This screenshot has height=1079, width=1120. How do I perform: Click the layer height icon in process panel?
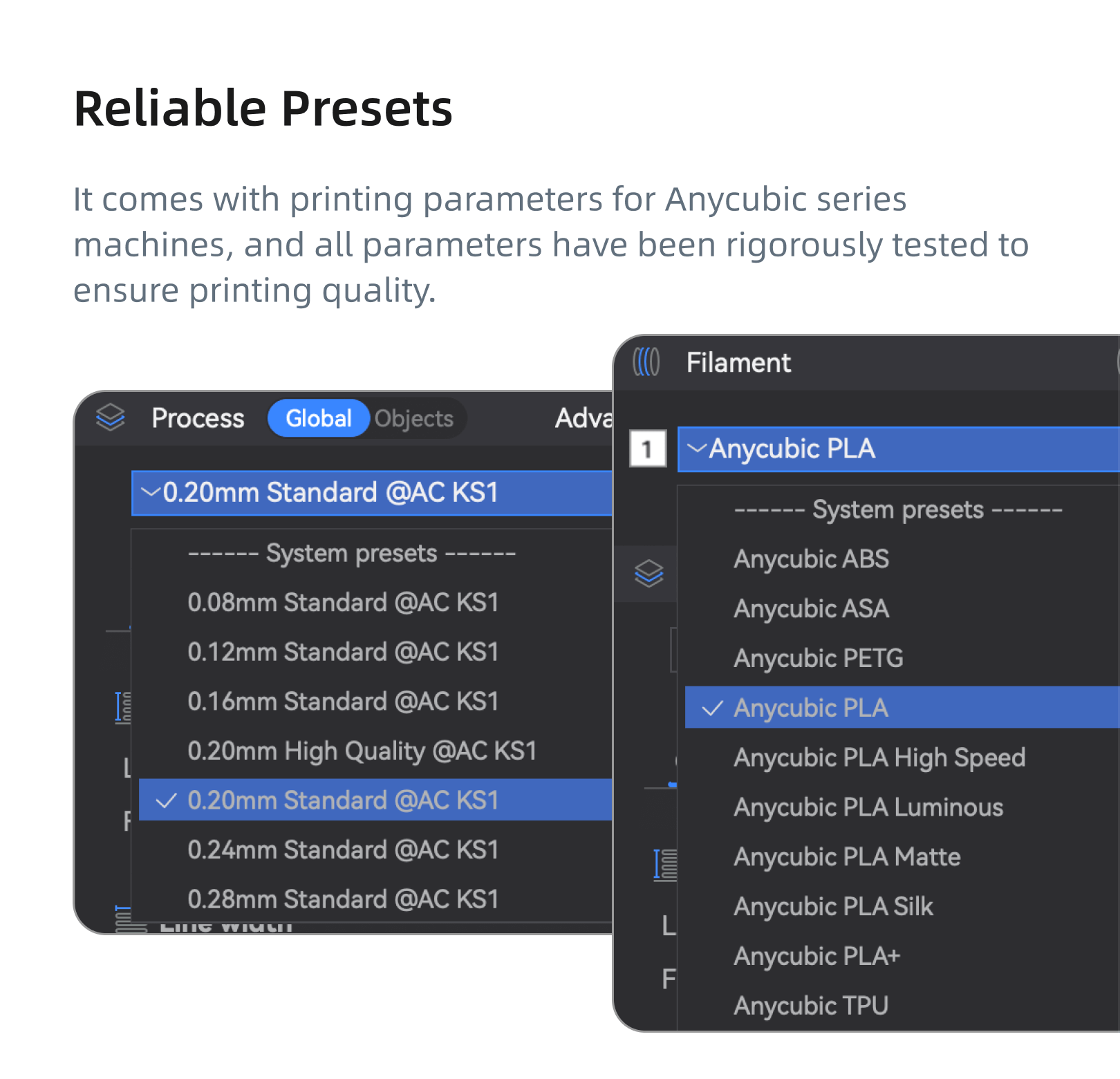pyautogui.click(x=123, y=708)
